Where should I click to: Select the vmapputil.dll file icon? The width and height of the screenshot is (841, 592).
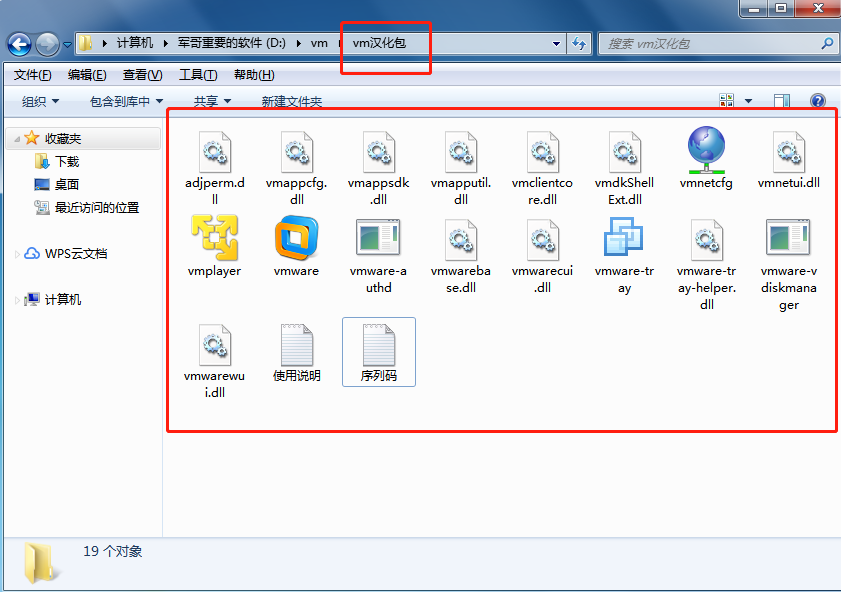pyautogui.click(x=461, y=152)
